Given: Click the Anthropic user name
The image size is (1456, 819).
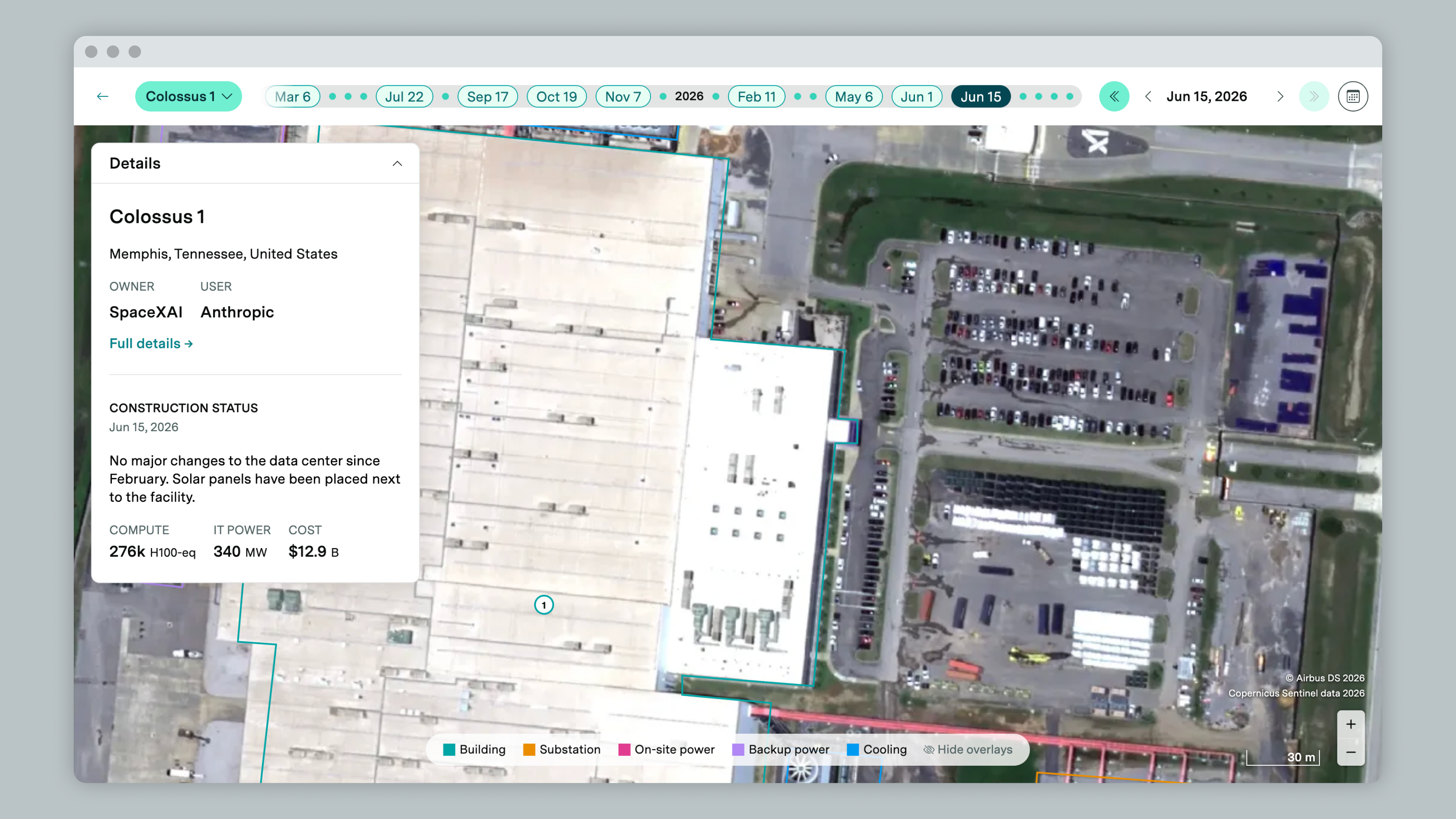Looking at the screenshot, I should coord(237,312).
